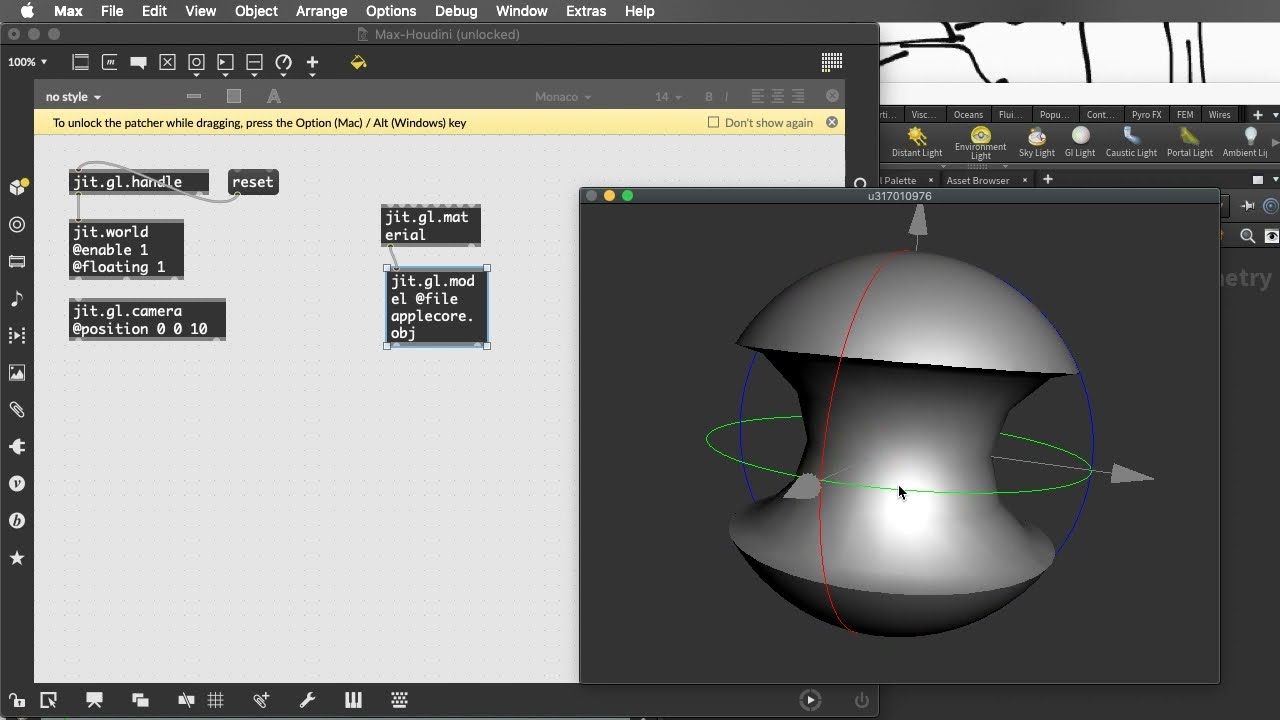
Task: Switch to Asset Browser tab
Action: click(977, 180)
